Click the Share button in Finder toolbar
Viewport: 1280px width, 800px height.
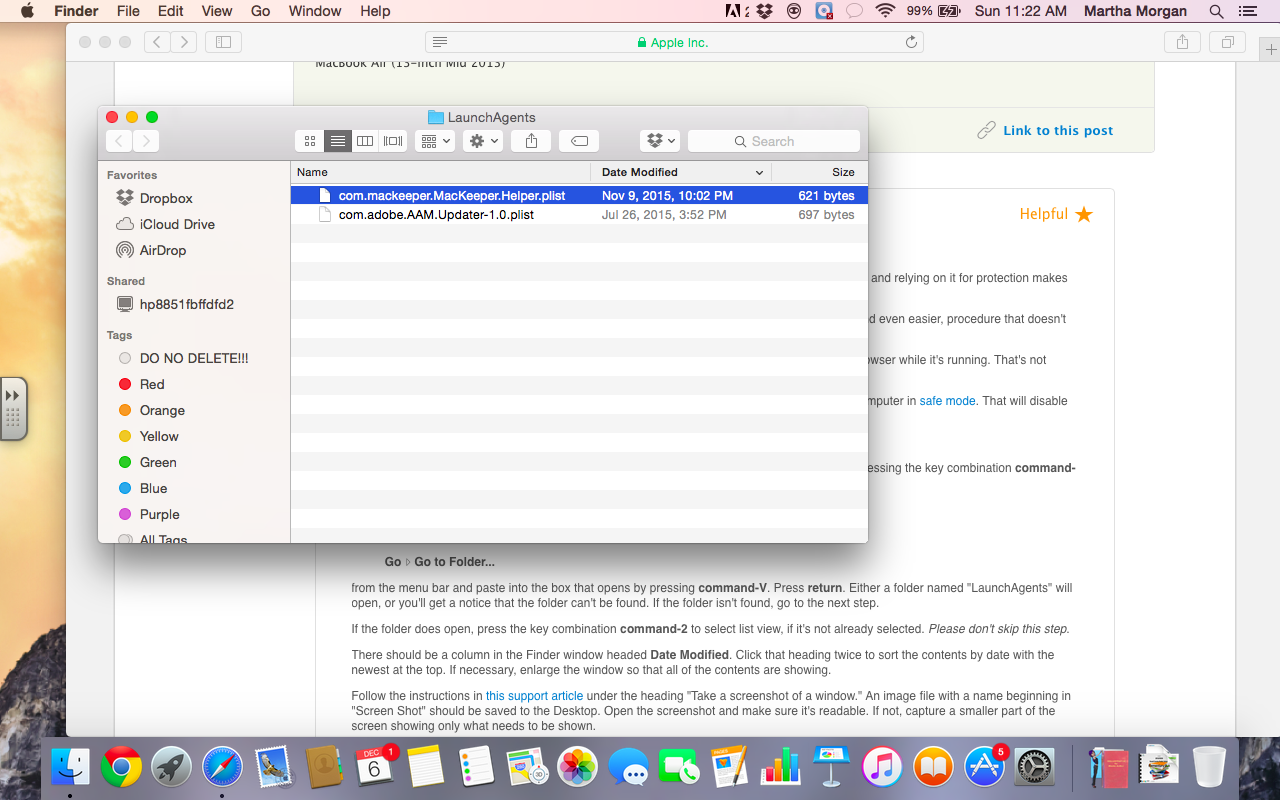tap(531, 141)
